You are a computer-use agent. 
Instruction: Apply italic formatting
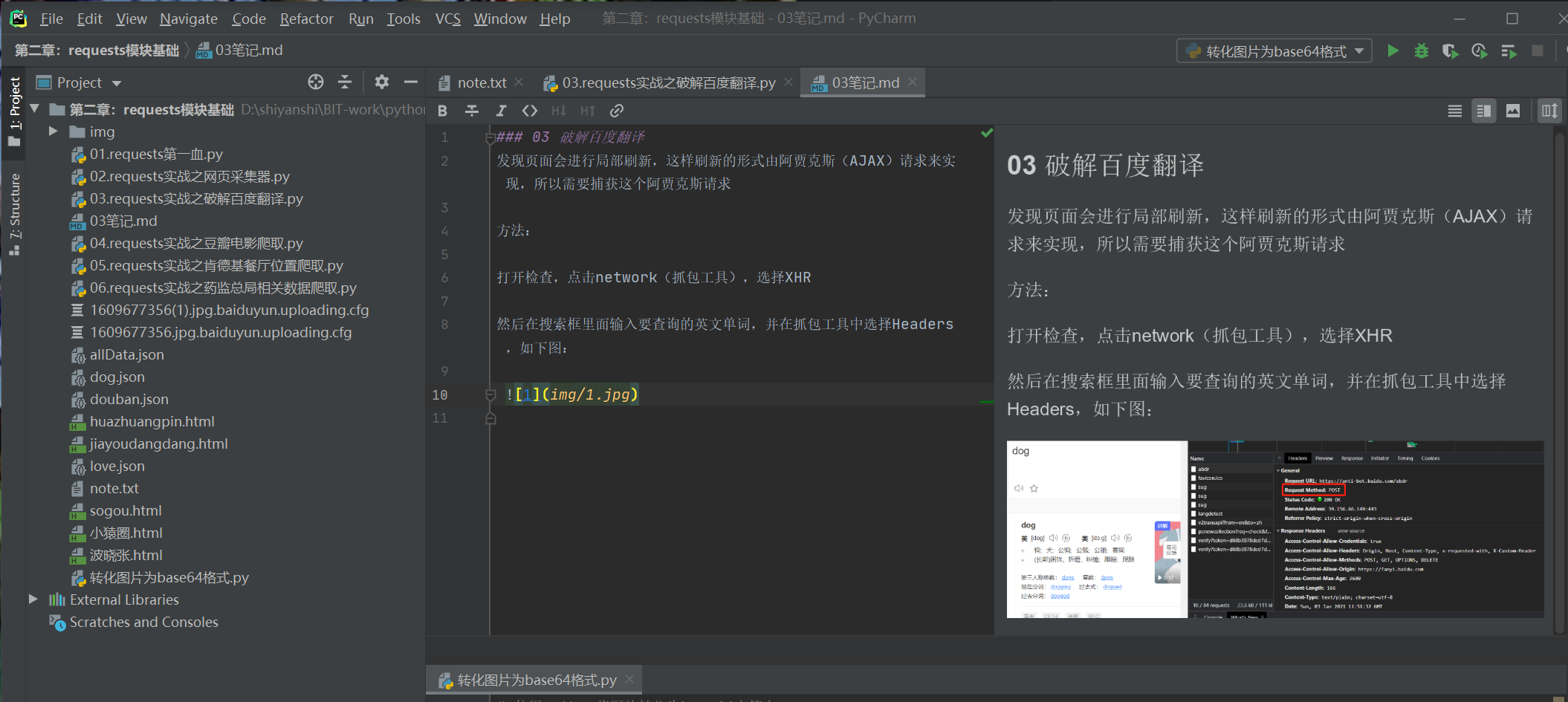(501, 110)
